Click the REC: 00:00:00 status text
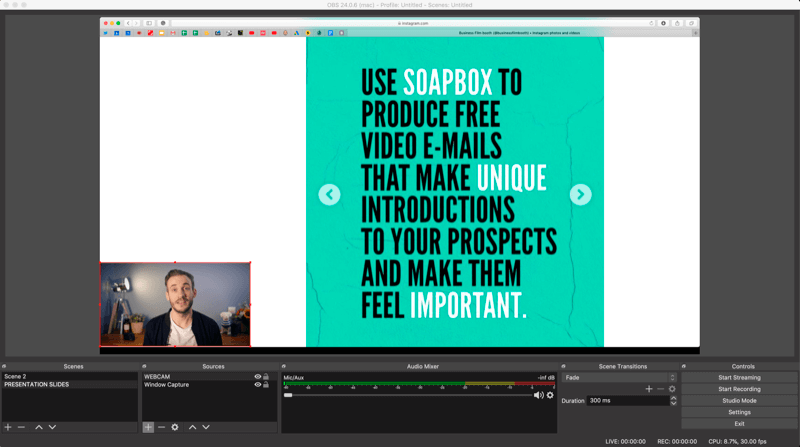Viewport: 800px width, 447px height. [677, 441]
